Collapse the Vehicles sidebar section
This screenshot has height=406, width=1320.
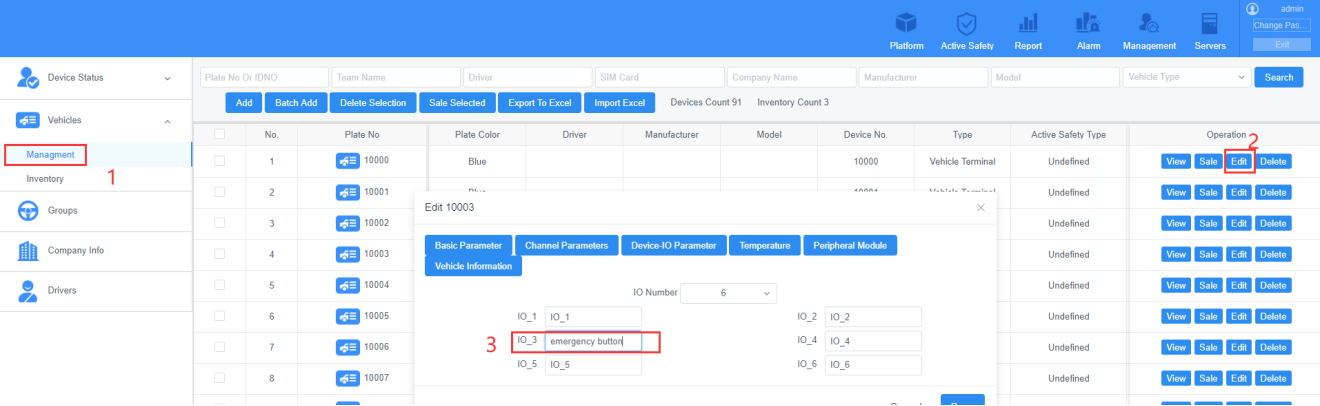point(167,120)
